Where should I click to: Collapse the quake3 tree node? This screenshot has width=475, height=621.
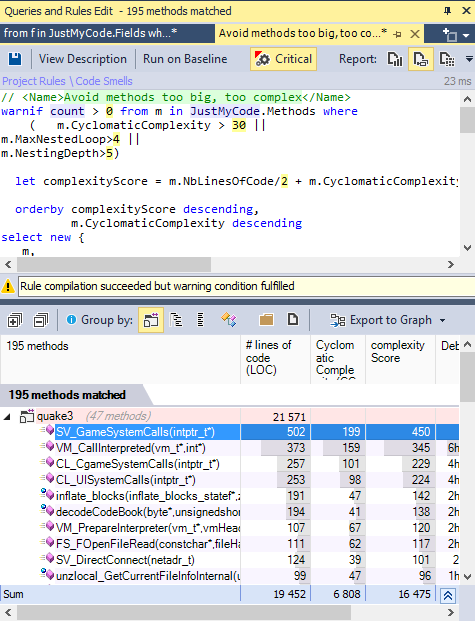point(7,417)
